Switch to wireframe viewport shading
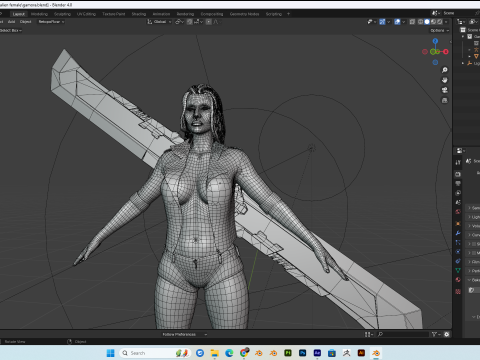This screenshot has height=360, width=480. [x=420, y=22]
